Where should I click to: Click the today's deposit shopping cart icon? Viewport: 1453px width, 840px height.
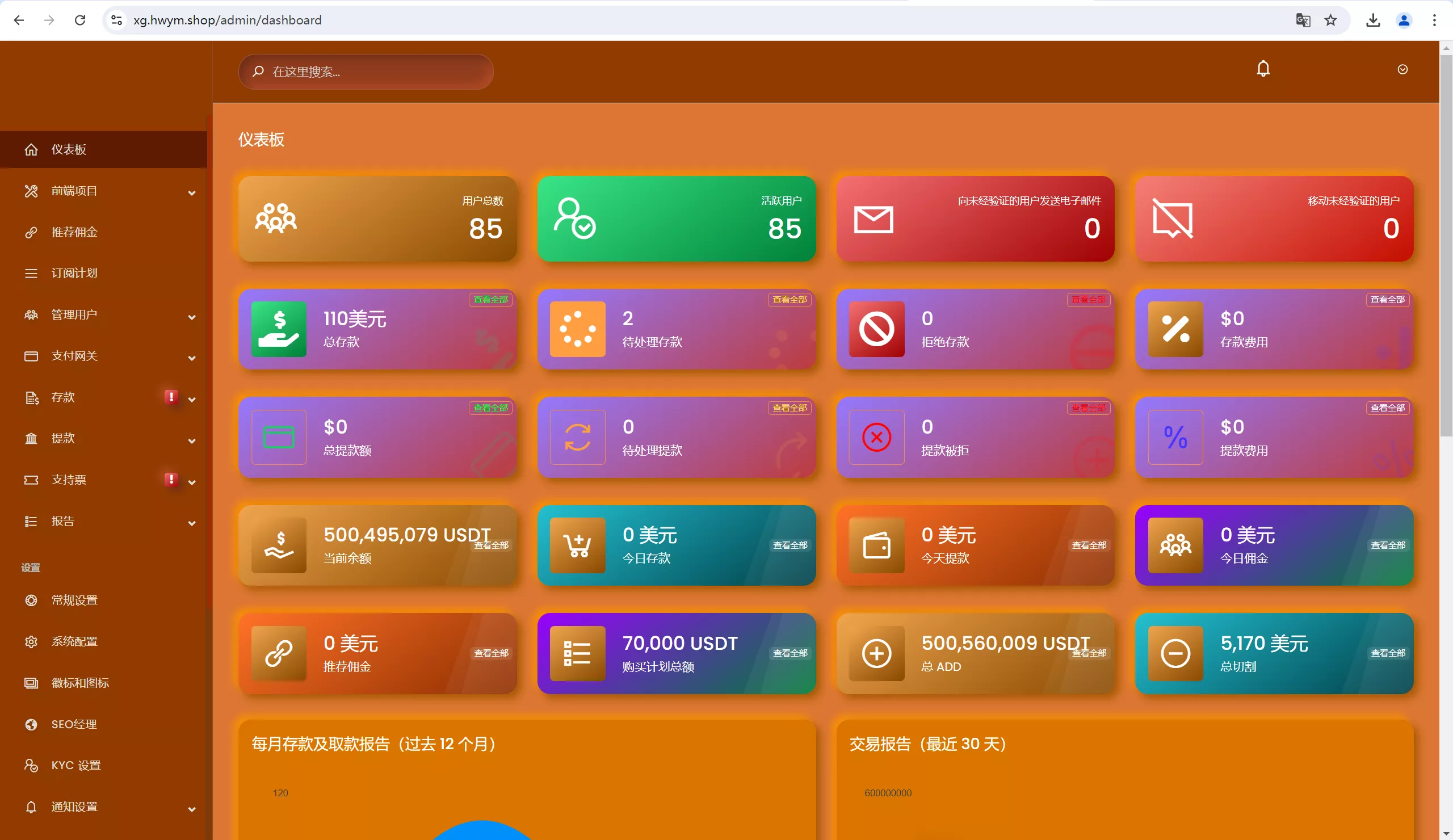pos(577,545)
